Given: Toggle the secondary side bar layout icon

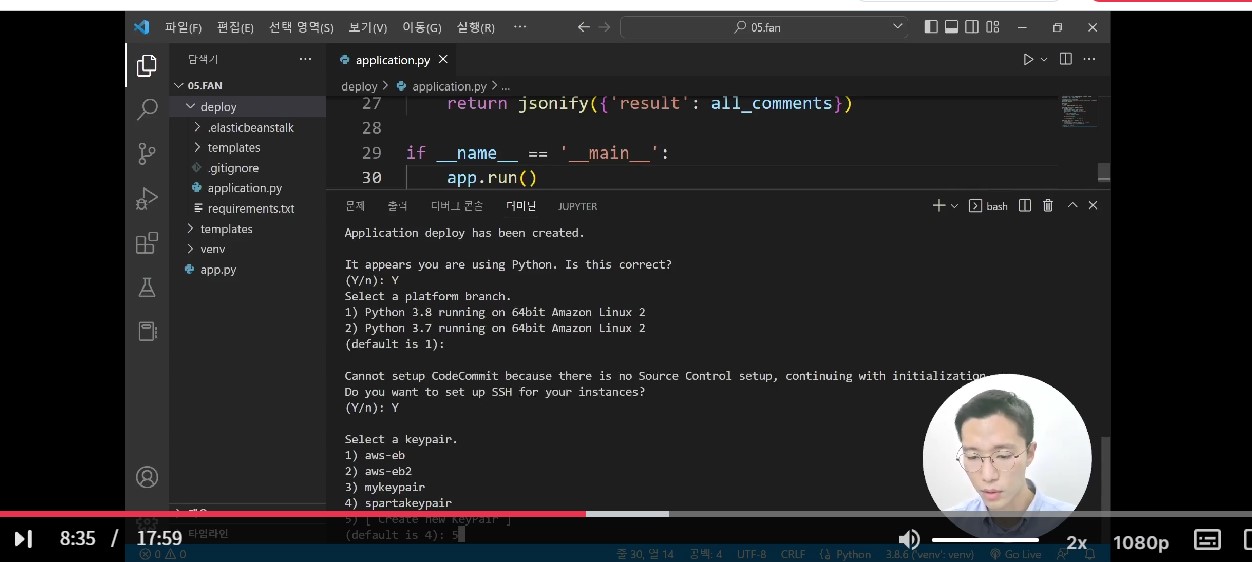Looking at the screenshot, I should point(972,27).
